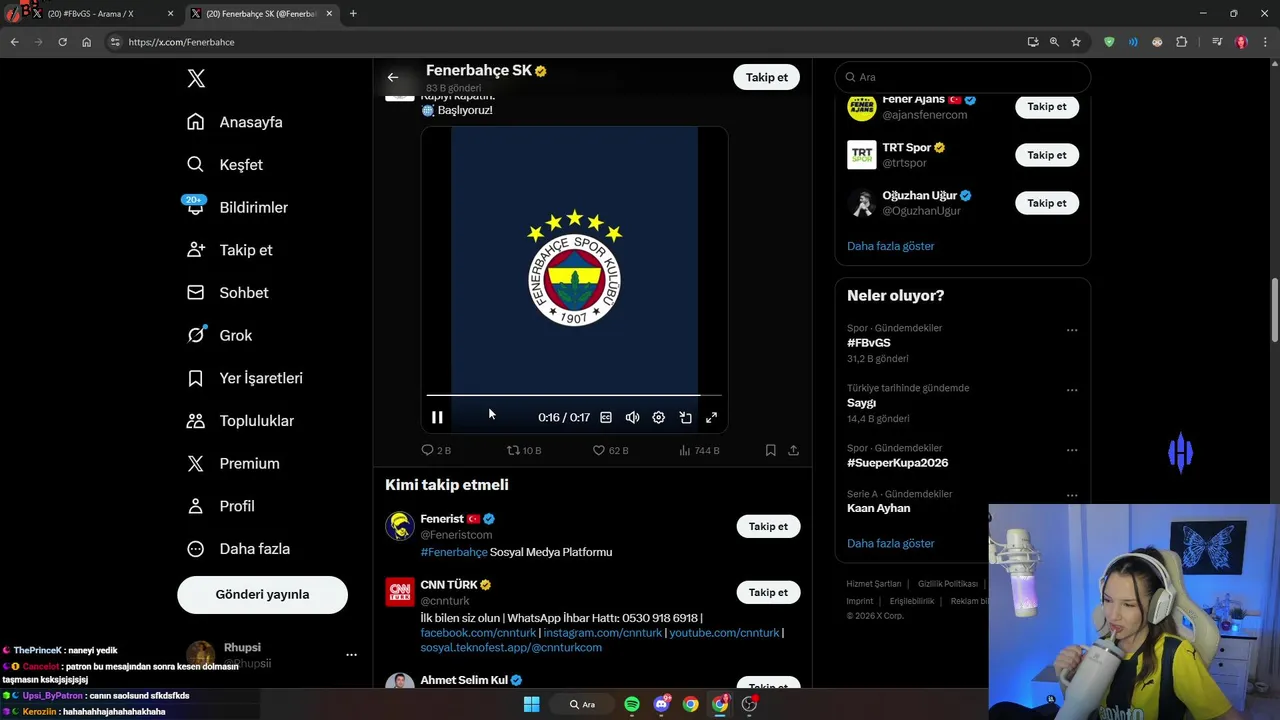1280x720 pixels.
Task: Follow Fener Ajans account
Action: (x=1047, y=107)
